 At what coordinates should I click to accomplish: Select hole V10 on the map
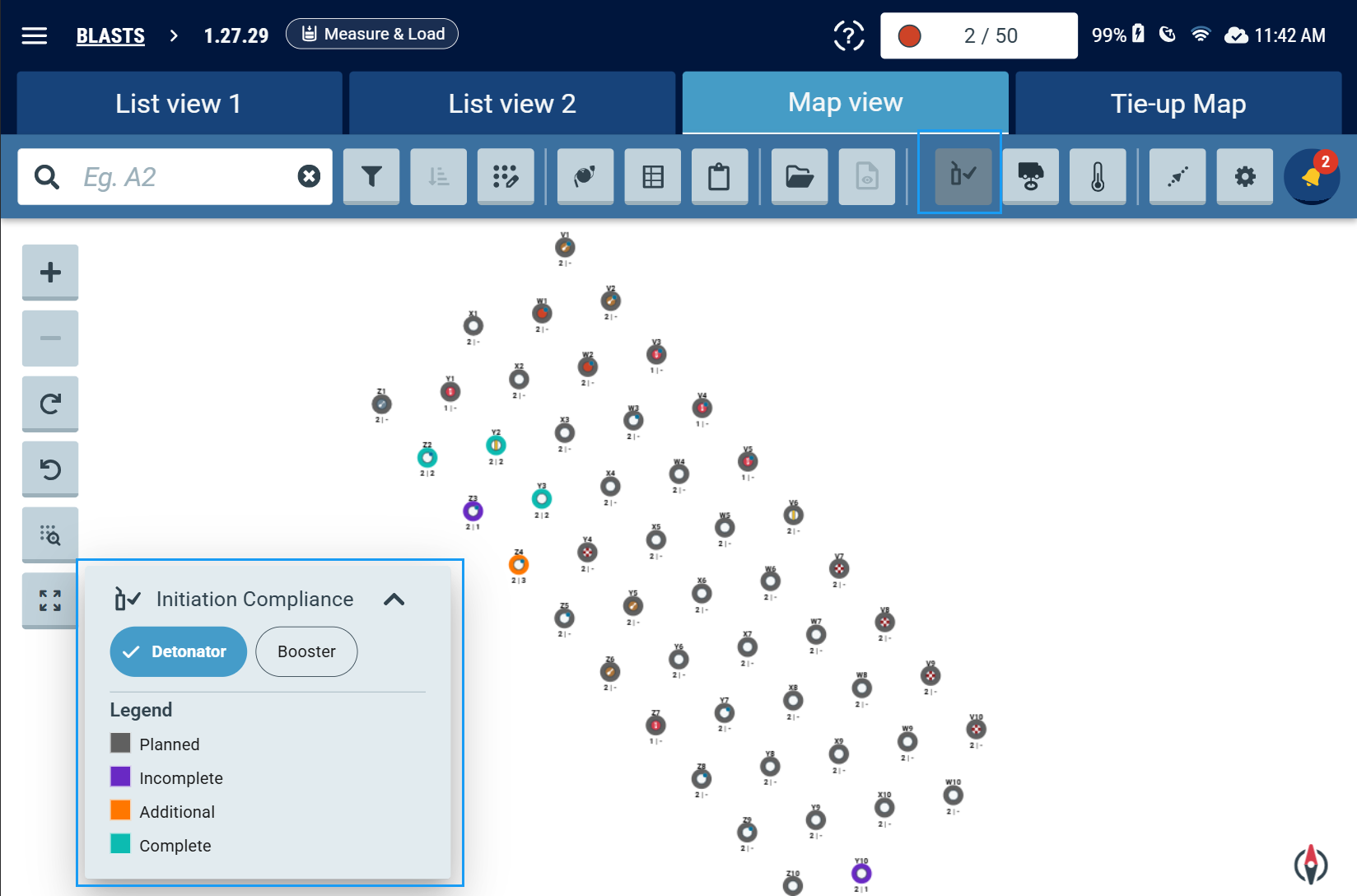click(x=977, y=730)
